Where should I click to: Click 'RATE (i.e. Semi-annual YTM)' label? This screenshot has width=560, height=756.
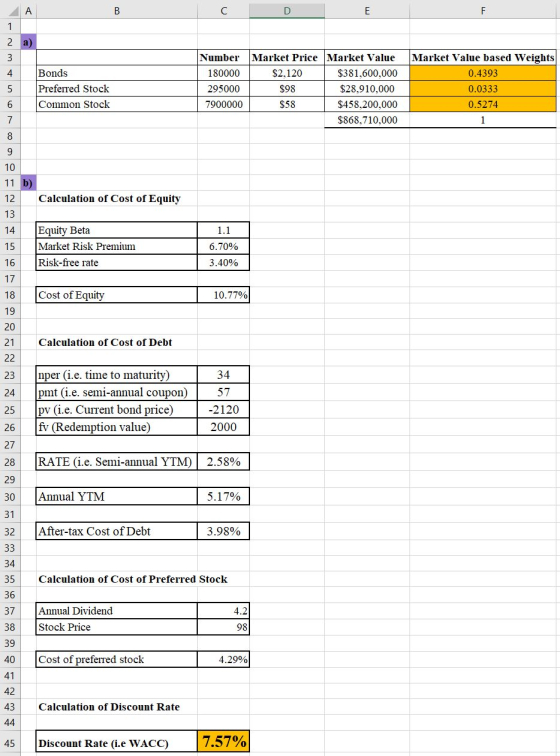coord(117,461)
